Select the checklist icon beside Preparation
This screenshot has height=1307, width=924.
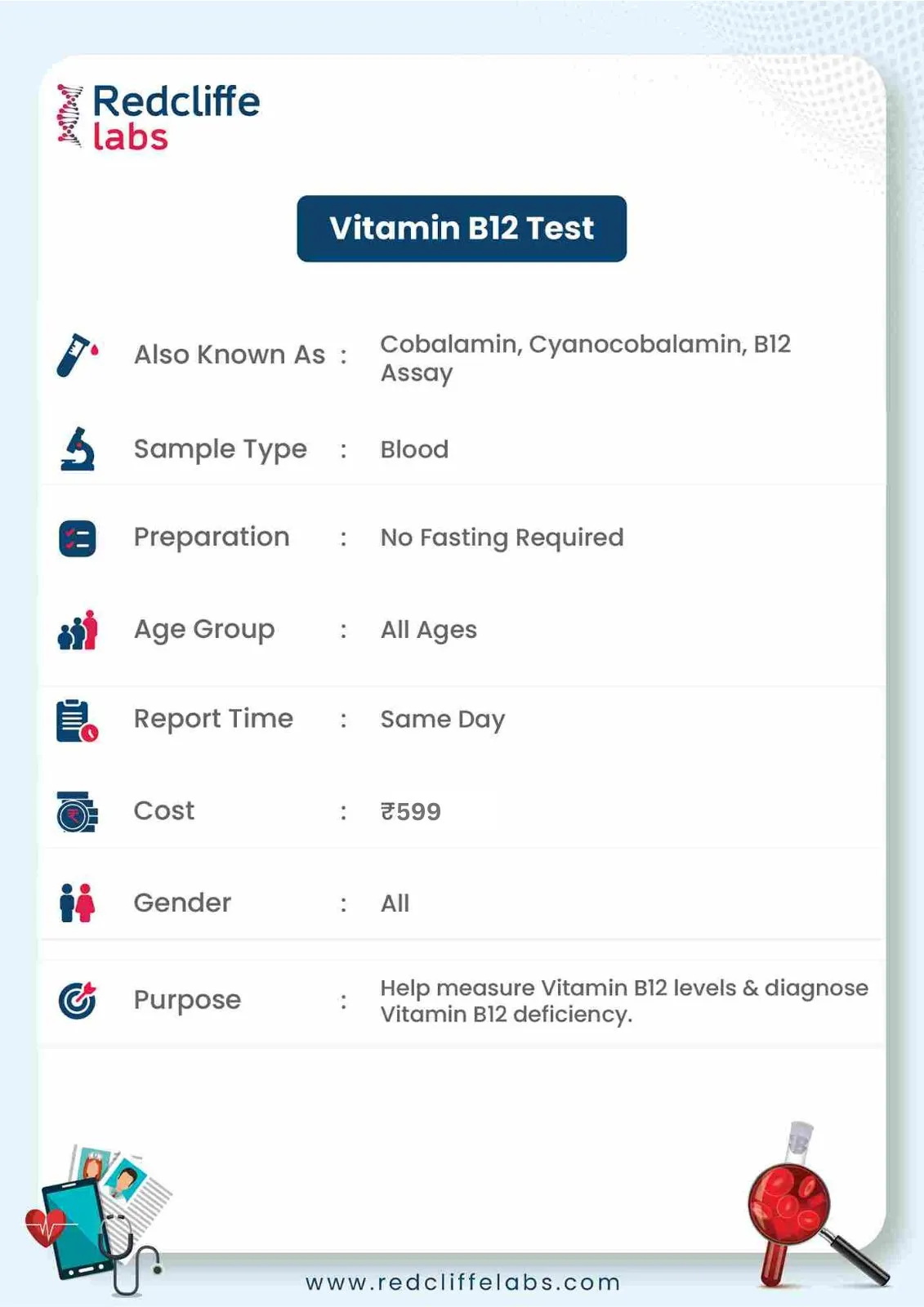pos(78,538)
